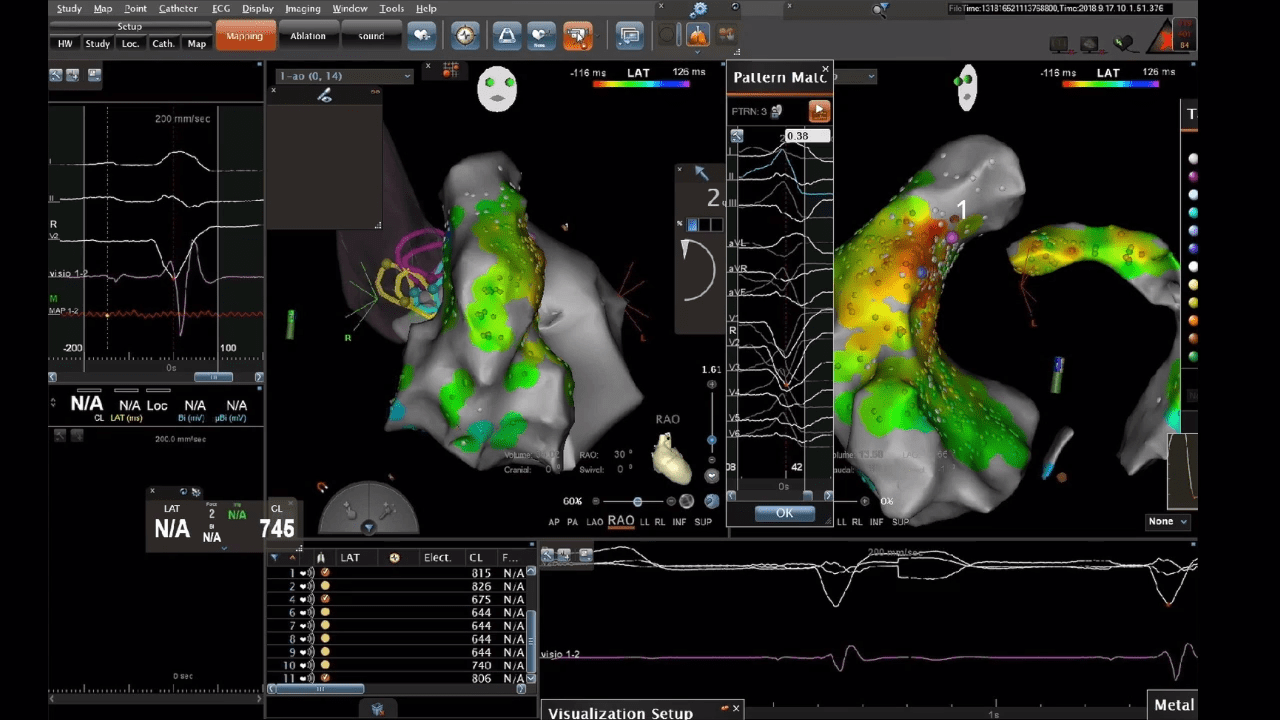The image size is (1280, 720).
Task: Open the Study menu
Action: point(69,9)
